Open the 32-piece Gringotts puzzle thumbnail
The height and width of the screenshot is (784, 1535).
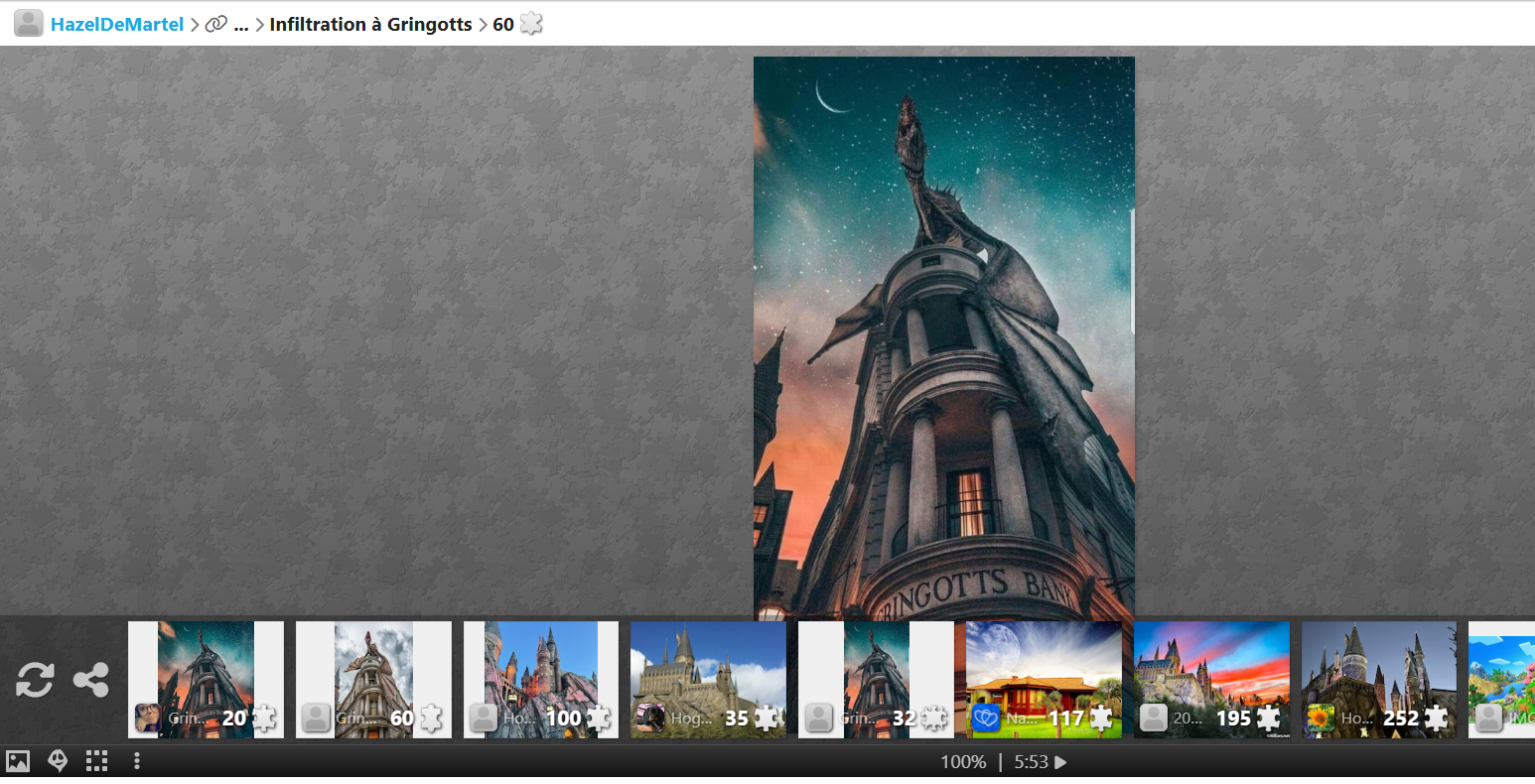pos(876,680)
